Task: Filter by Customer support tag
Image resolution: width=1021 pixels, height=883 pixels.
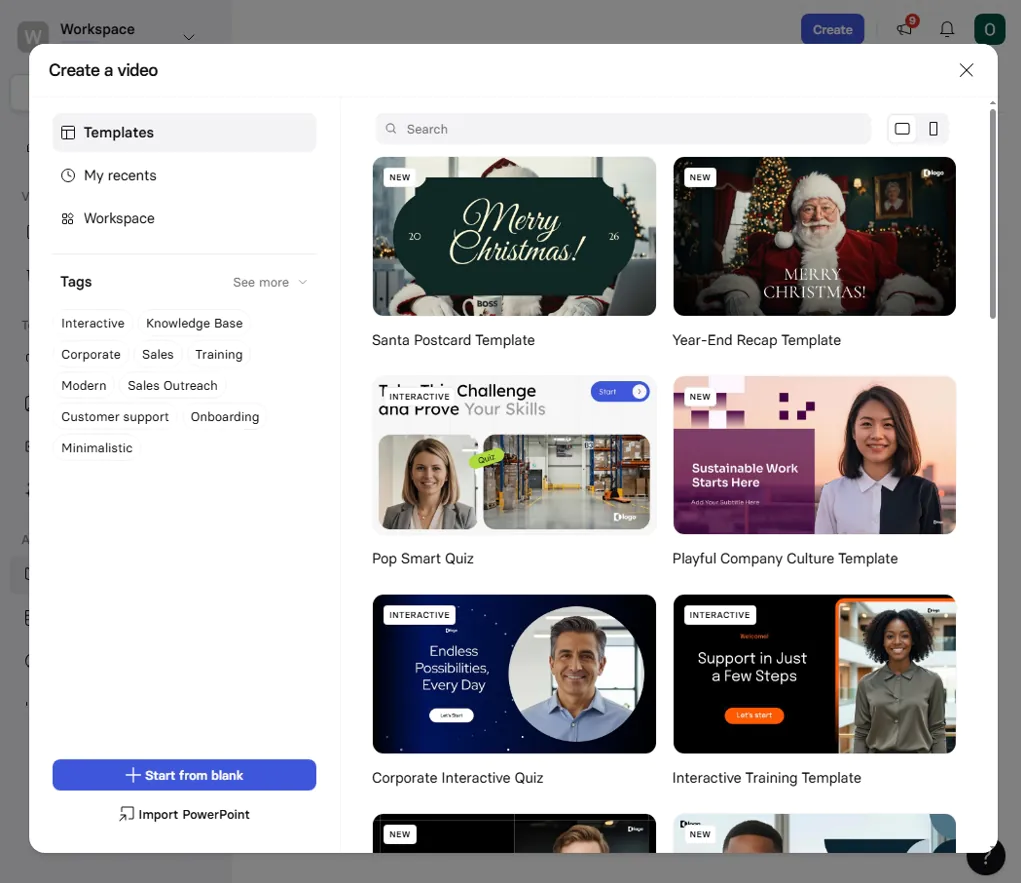Action: pyautogui.click(x=115, y=417)
